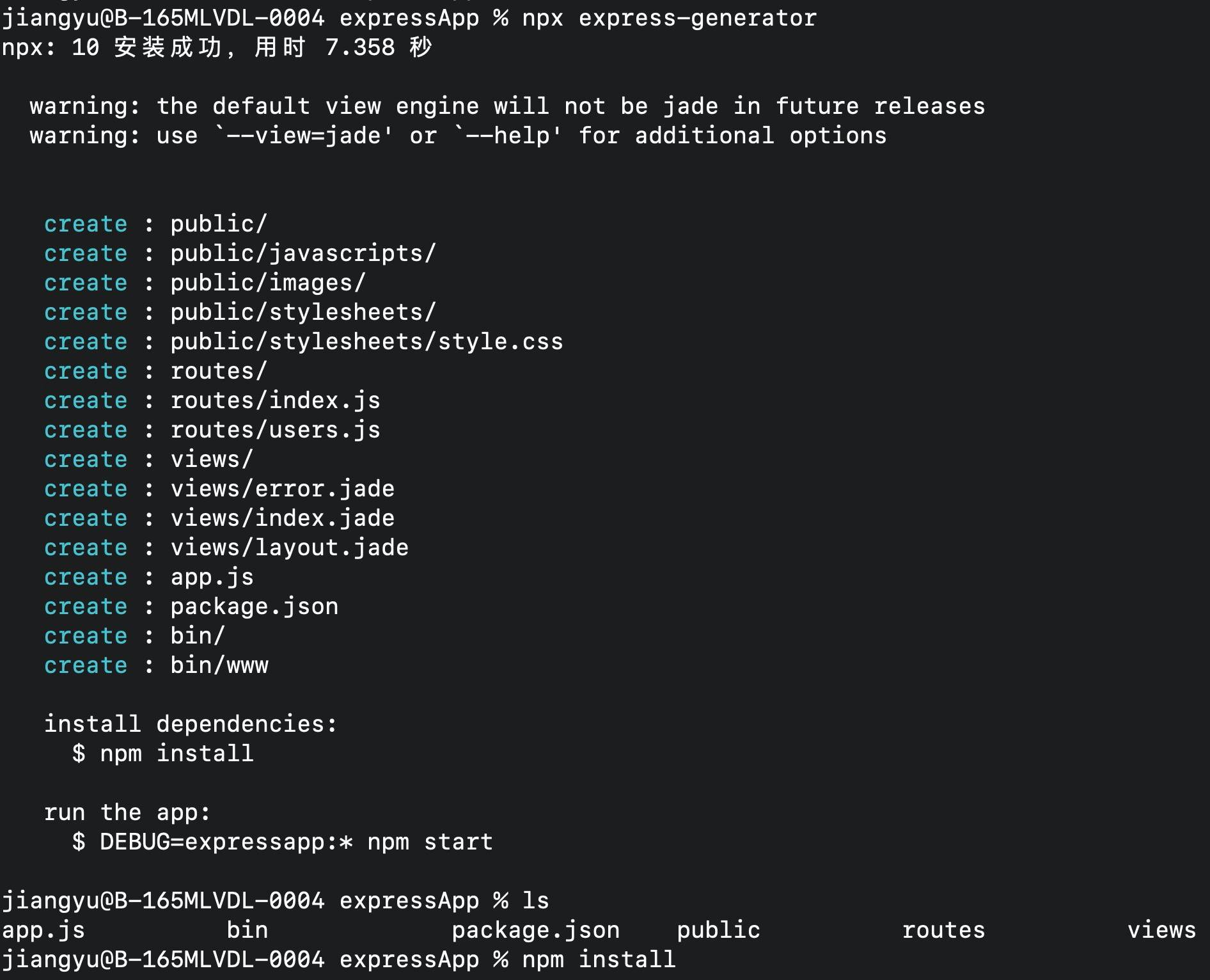Click the 'public/images/' created path
Viewport: 1210px width, 980px height.
[268, 283]
